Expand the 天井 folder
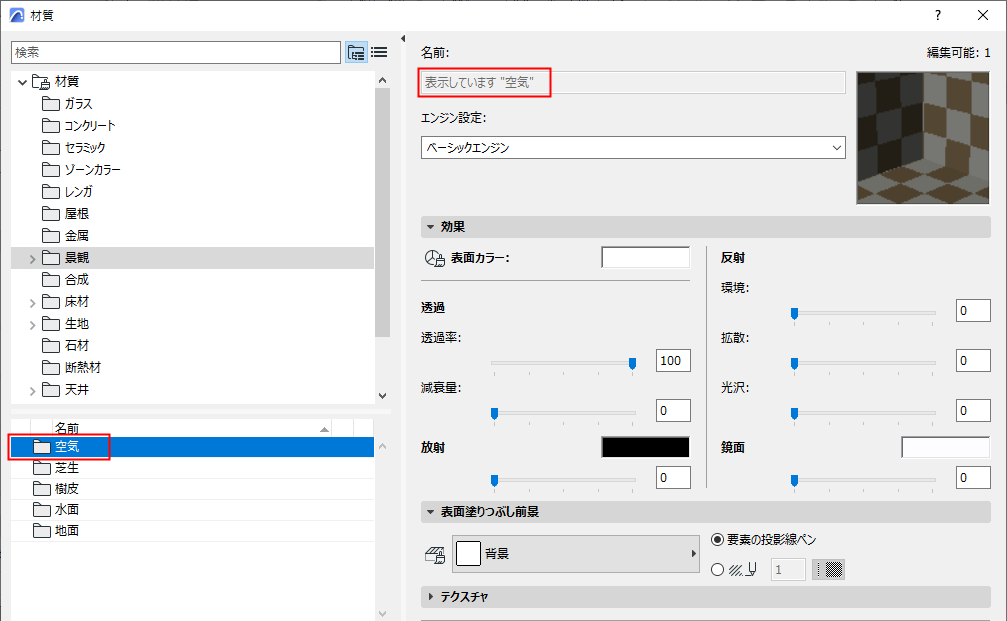This screenshot has height=621, width=1007. tap(32, 390)
